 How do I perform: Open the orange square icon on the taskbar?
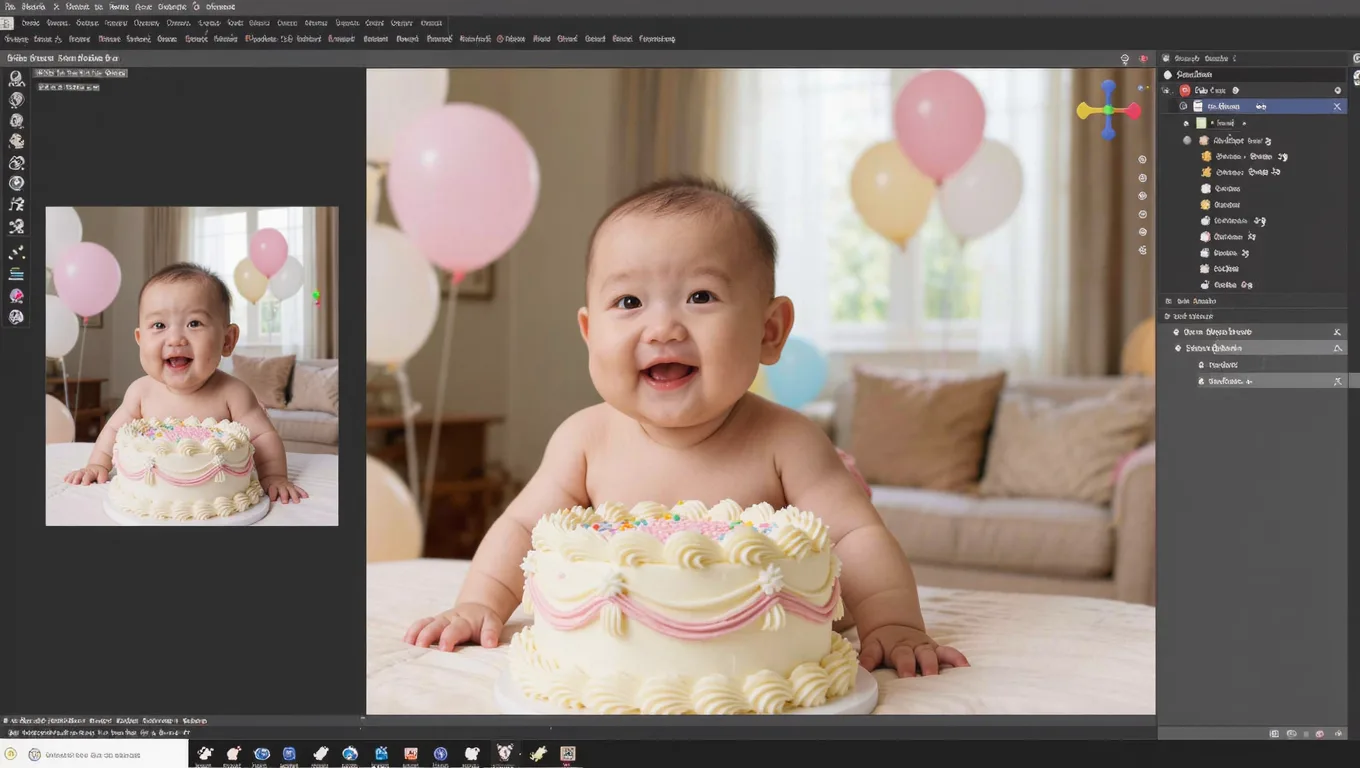tap(411, 754)
